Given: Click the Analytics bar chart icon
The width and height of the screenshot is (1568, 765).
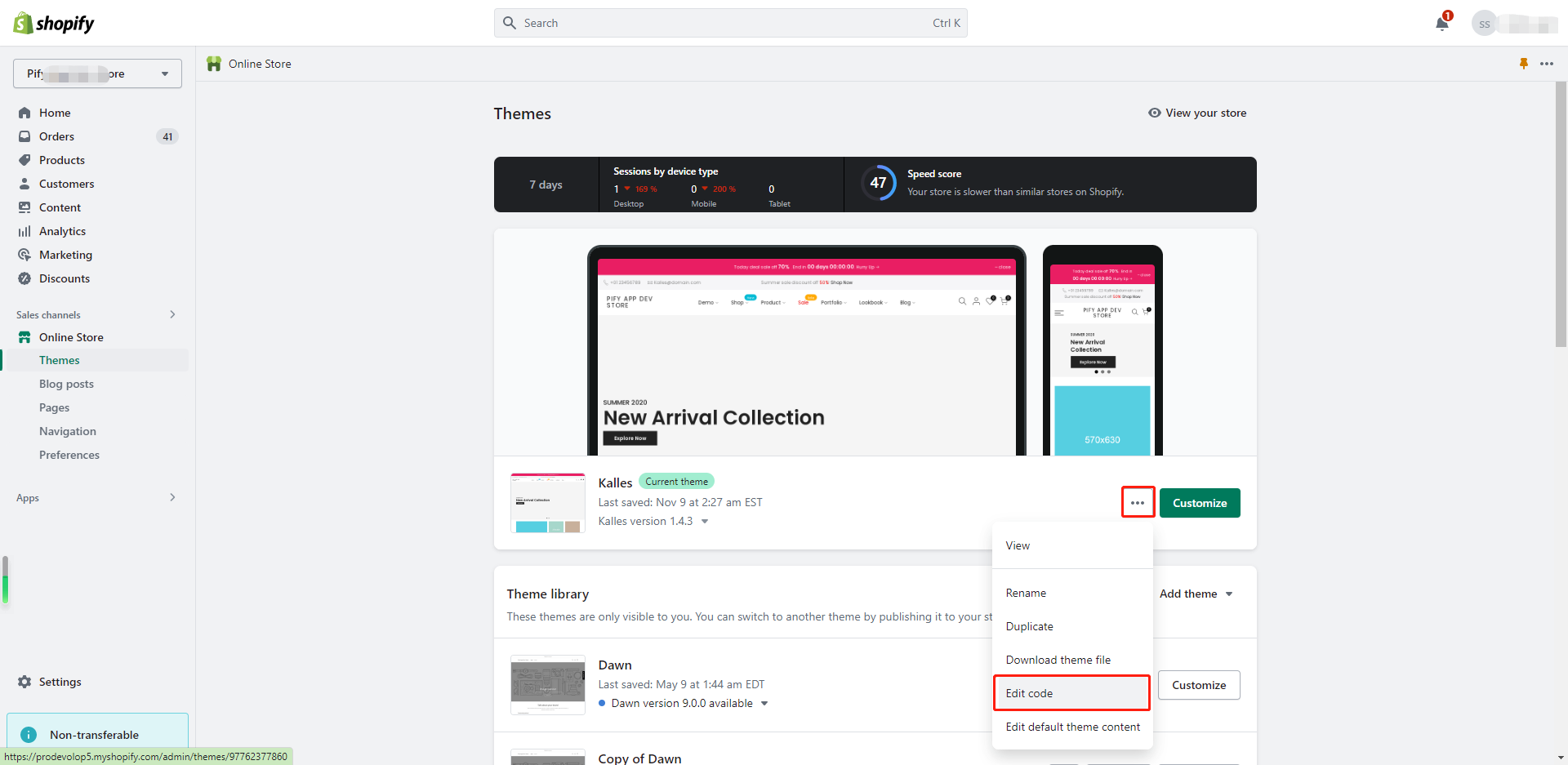Looking at the screenshot, I should (24, 231).
